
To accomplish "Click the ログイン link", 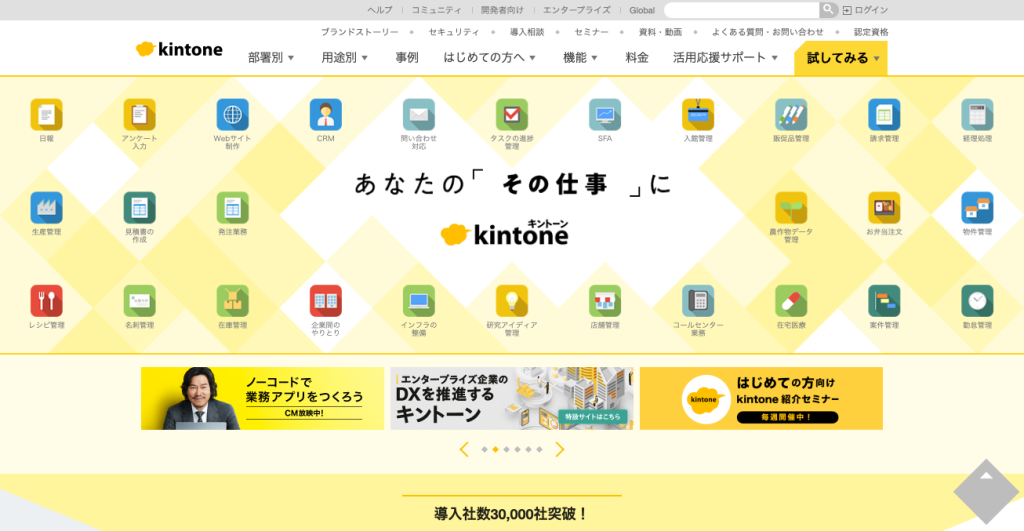I will click(865, 10).
